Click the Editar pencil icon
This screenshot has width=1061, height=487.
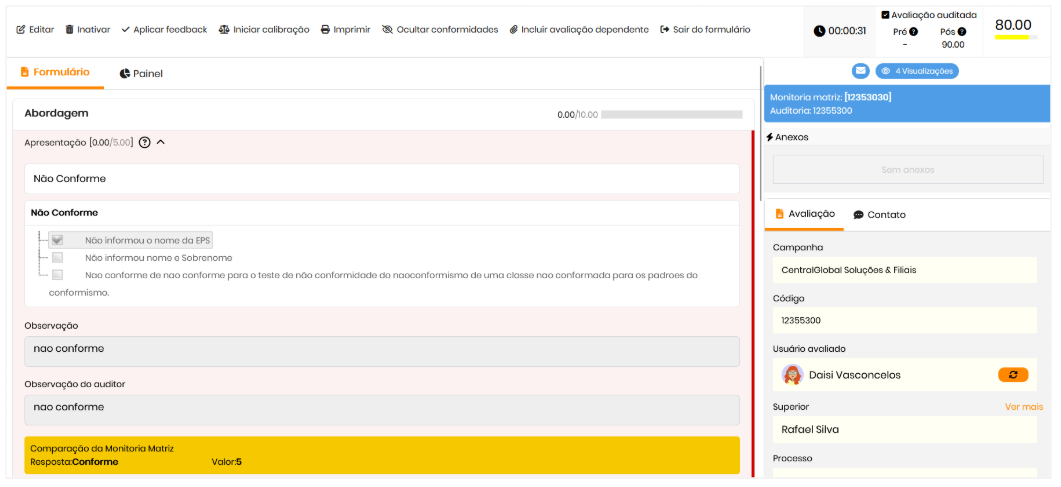[x=21, y=30]
